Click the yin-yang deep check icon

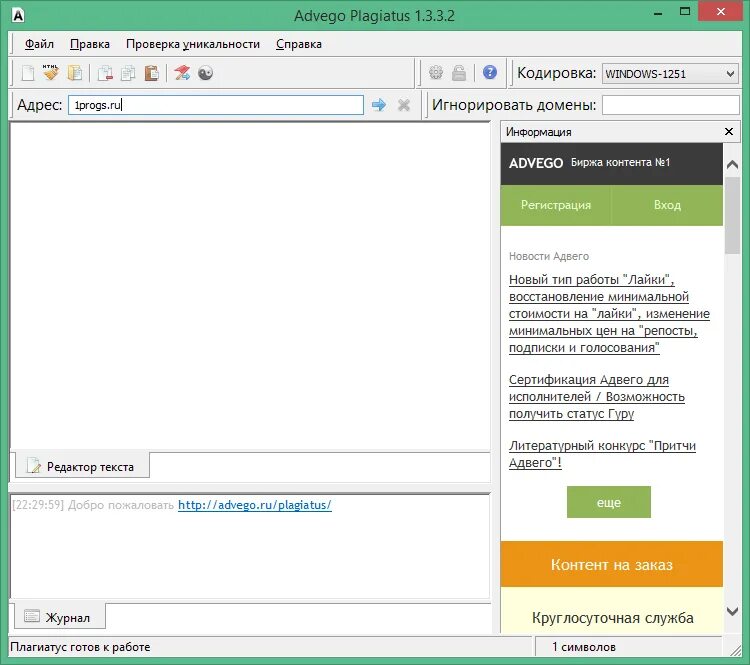pyautogui.click(x=206, y=73)
